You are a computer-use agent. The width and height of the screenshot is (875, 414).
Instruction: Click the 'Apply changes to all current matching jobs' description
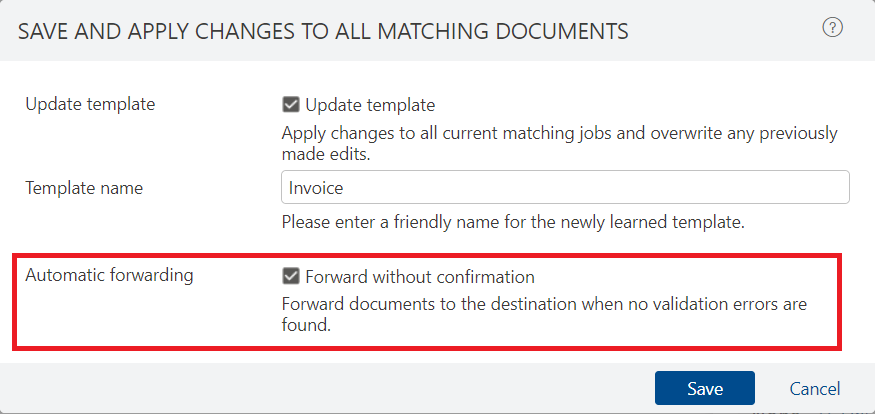coord(559,144)
